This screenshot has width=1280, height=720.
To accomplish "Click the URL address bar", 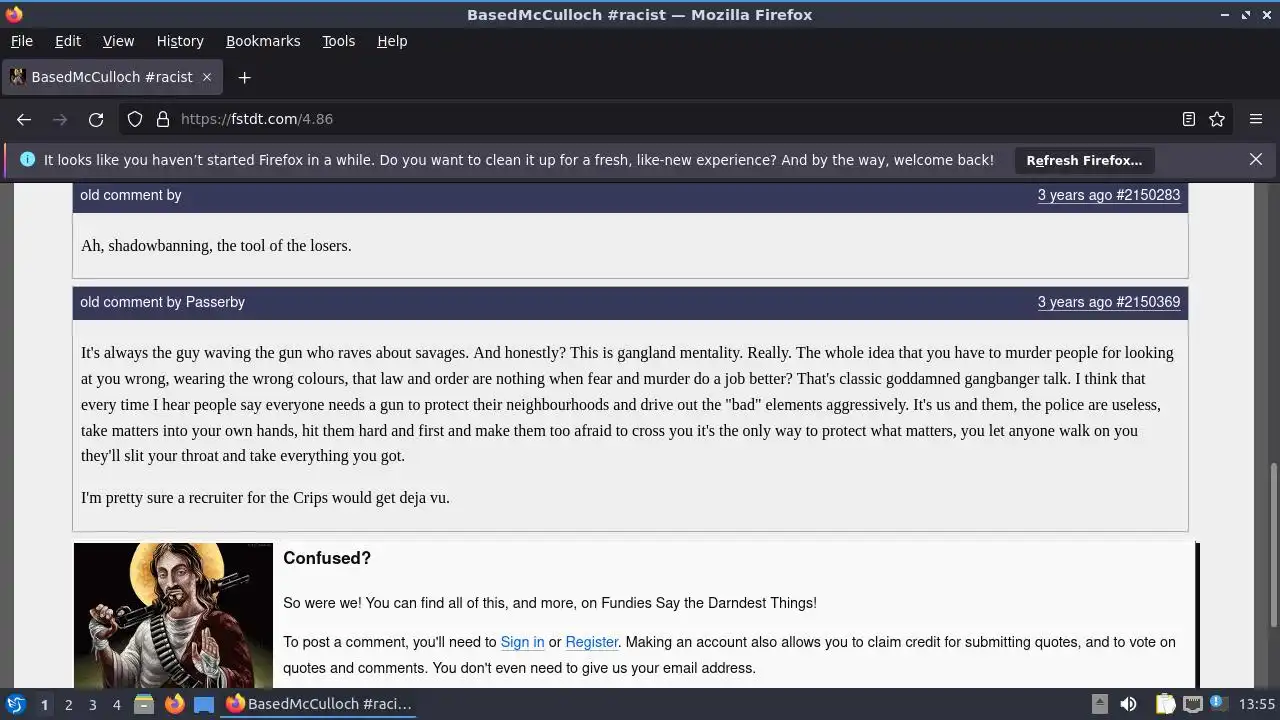I will pos(675,119).
